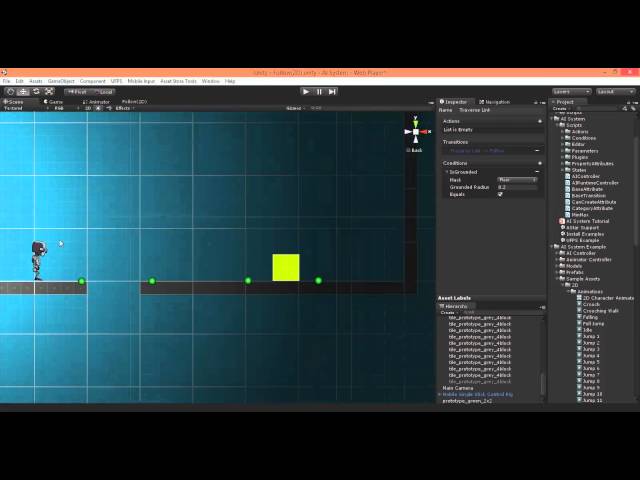This screenshot has width=640, height=480.
Task: Click the Create button in Project panel
Action: tap(560, 109)
